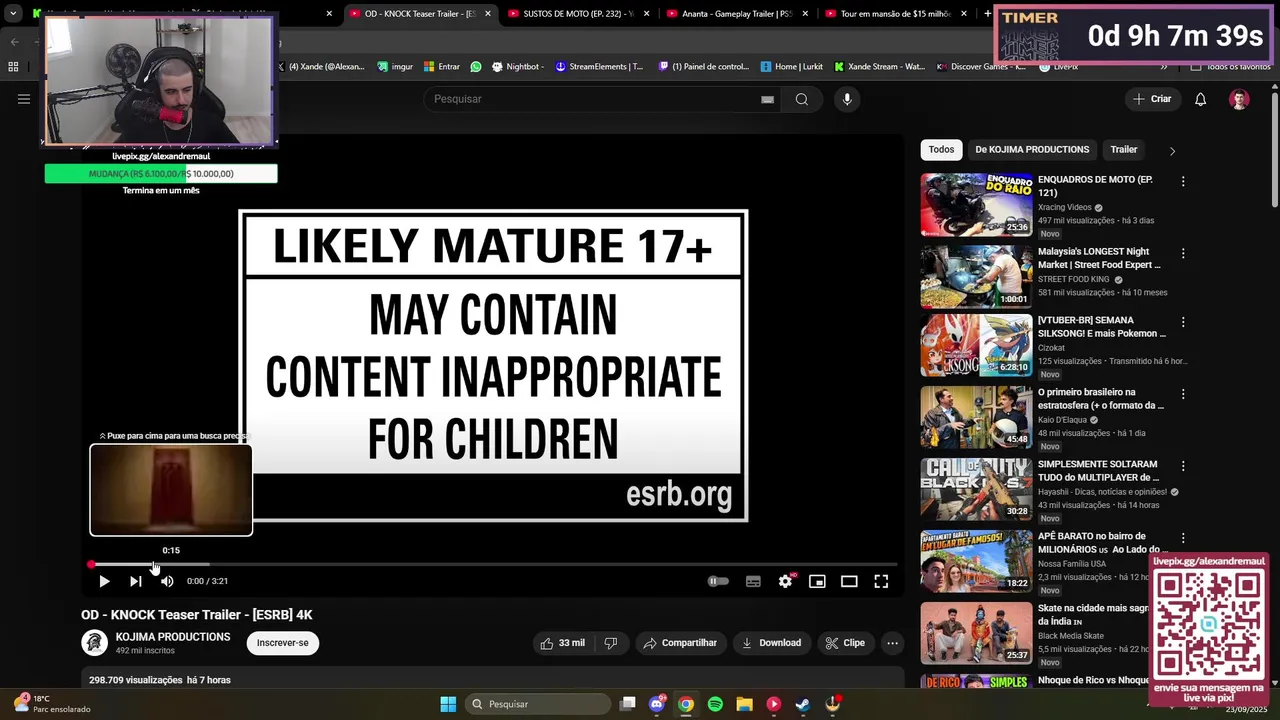This screenshot has width=1280, height=720.
Task: Open more actions menu below video
Action: point(892,643)
